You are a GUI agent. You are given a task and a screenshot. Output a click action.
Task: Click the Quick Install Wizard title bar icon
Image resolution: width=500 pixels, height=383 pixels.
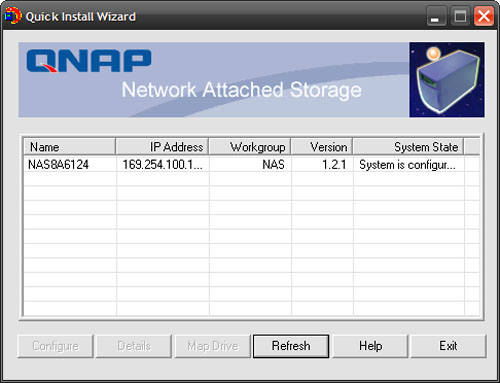point(13,16)
